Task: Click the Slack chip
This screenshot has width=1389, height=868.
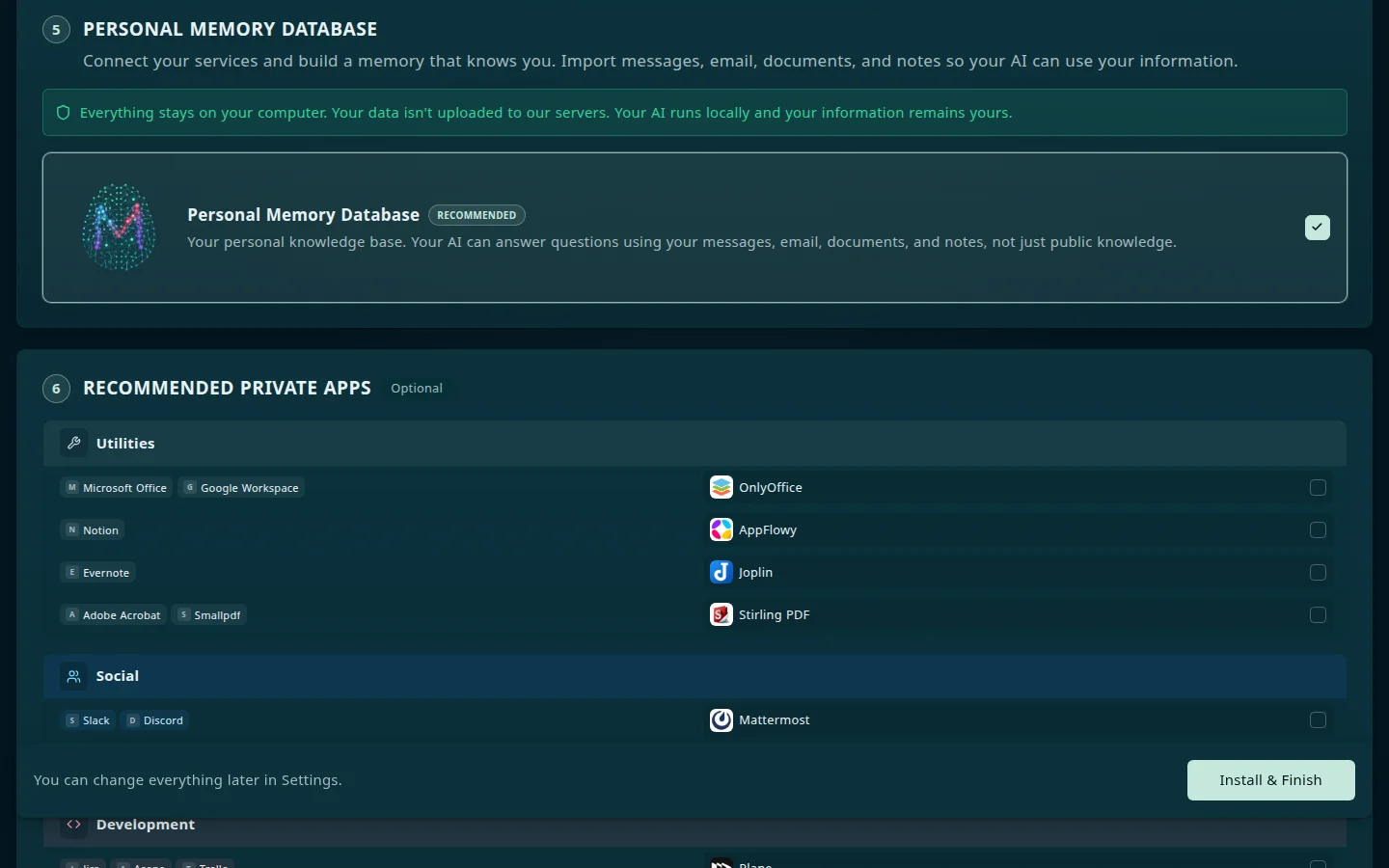Action: [88, 720]
